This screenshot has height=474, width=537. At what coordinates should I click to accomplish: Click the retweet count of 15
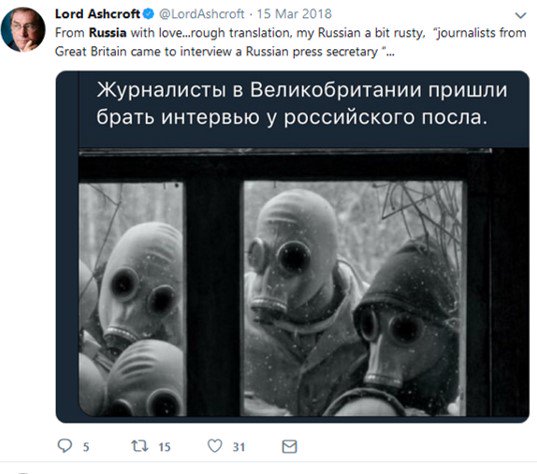point(164,447)
